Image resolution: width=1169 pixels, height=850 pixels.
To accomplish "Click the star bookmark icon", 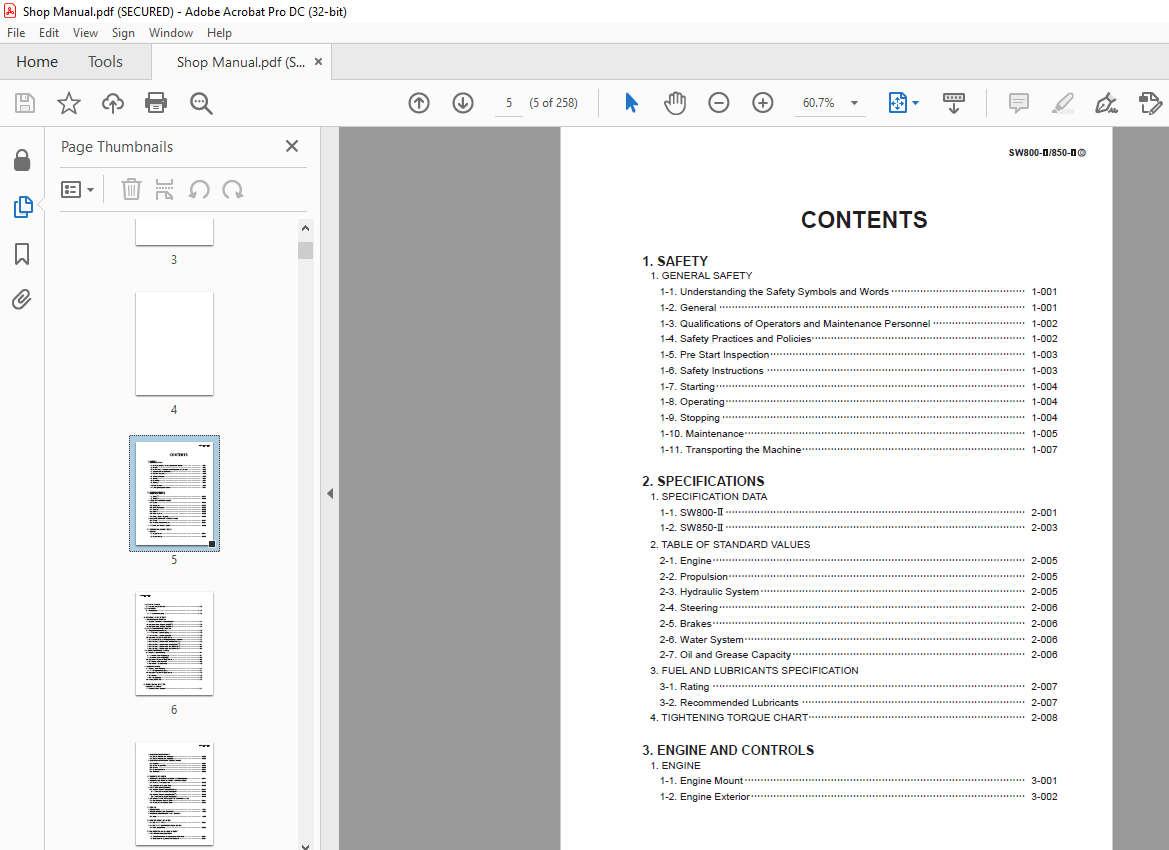I will click(69, 103).
